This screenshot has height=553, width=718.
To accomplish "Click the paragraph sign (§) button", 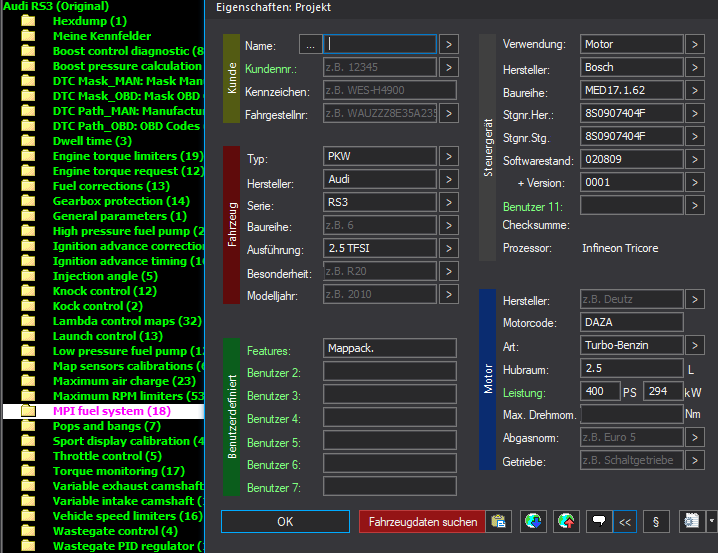I will pos(656,521).
